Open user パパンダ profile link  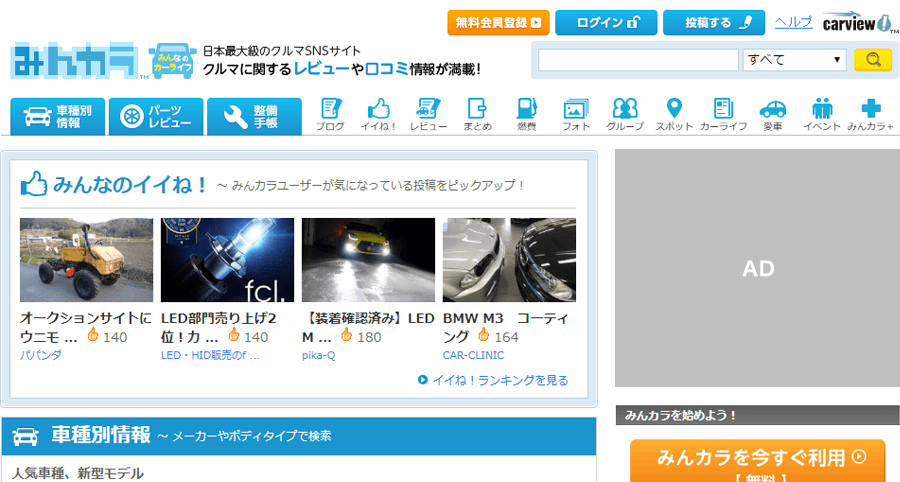(41, 355)
